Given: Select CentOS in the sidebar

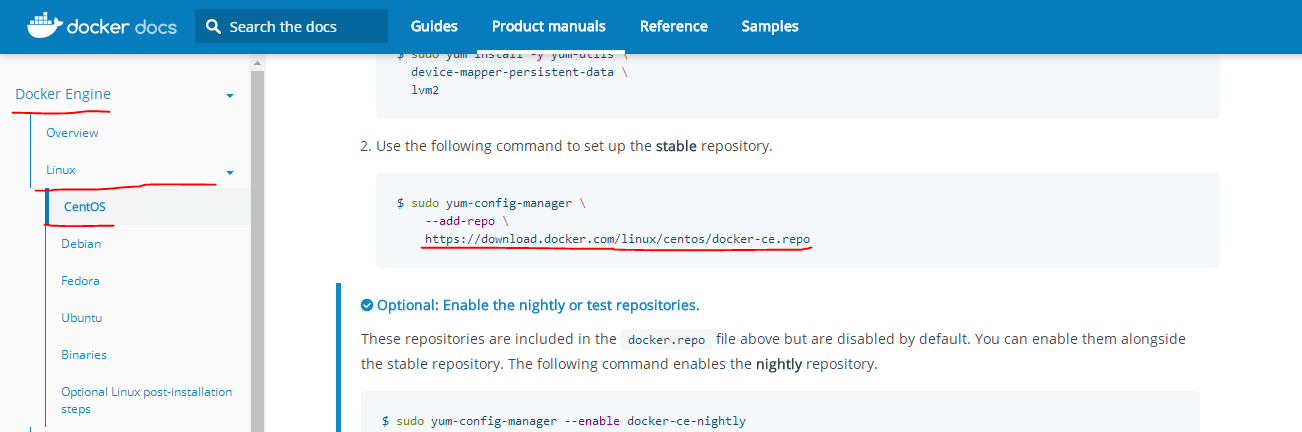Looking at the screenshot, I should click(84, 207).
